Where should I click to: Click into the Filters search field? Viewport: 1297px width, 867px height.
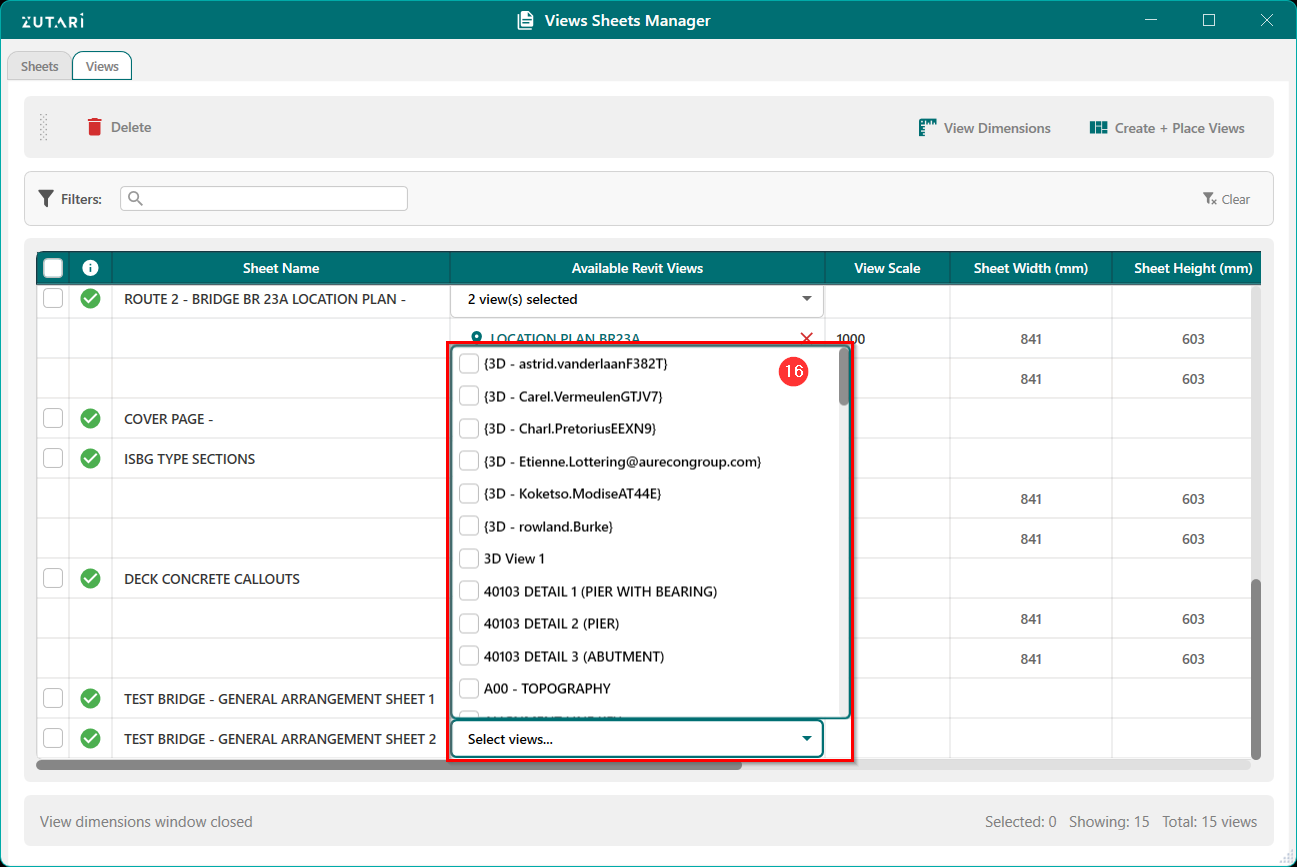[x=270, y=199]
